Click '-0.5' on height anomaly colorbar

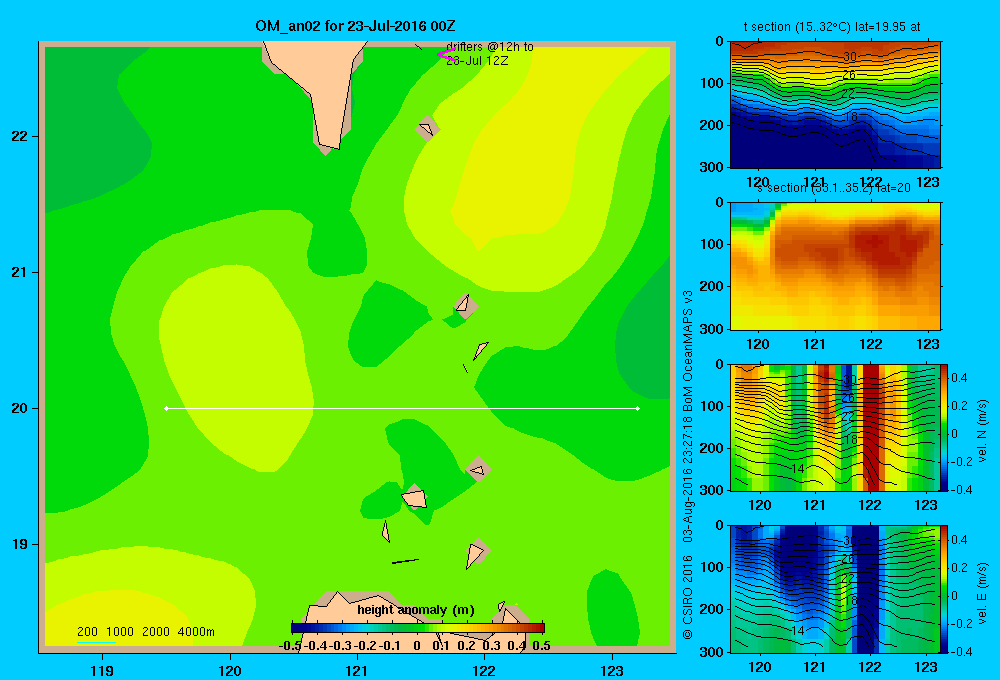pyautogui.click(x=290, y=646)
